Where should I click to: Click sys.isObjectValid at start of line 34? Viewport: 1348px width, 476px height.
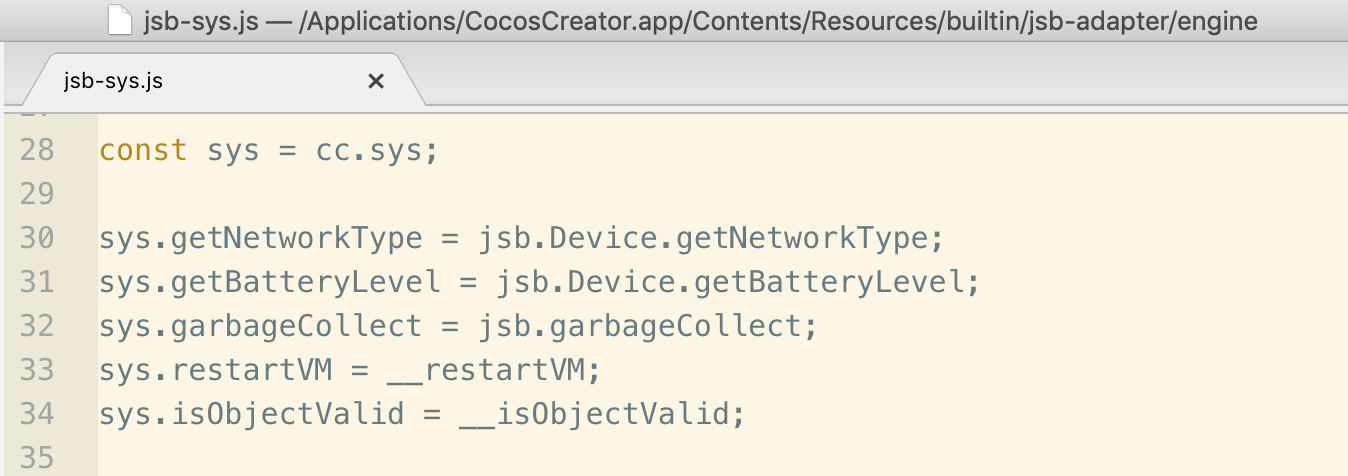[251, 414]
